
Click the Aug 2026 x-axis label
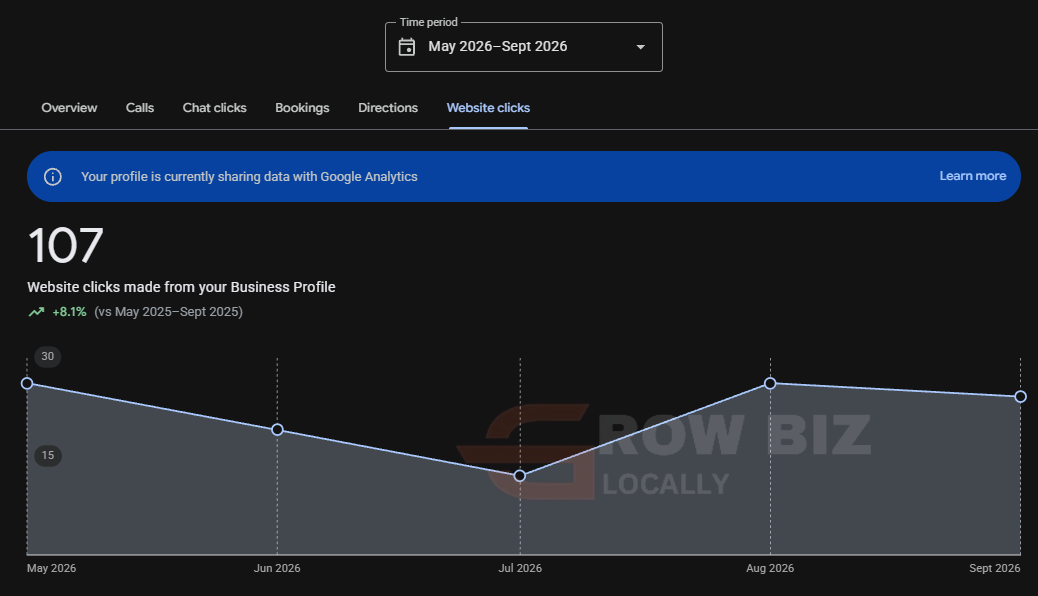[x=770, y=568]
